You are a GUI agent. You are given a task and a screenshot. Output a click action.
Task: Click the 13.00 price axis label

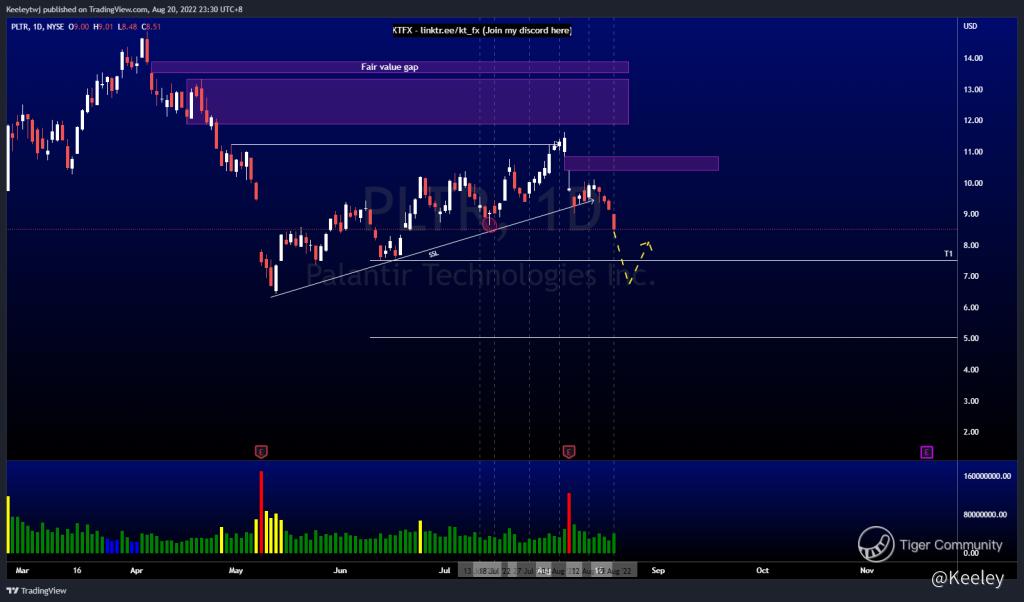tap(973, 89)
